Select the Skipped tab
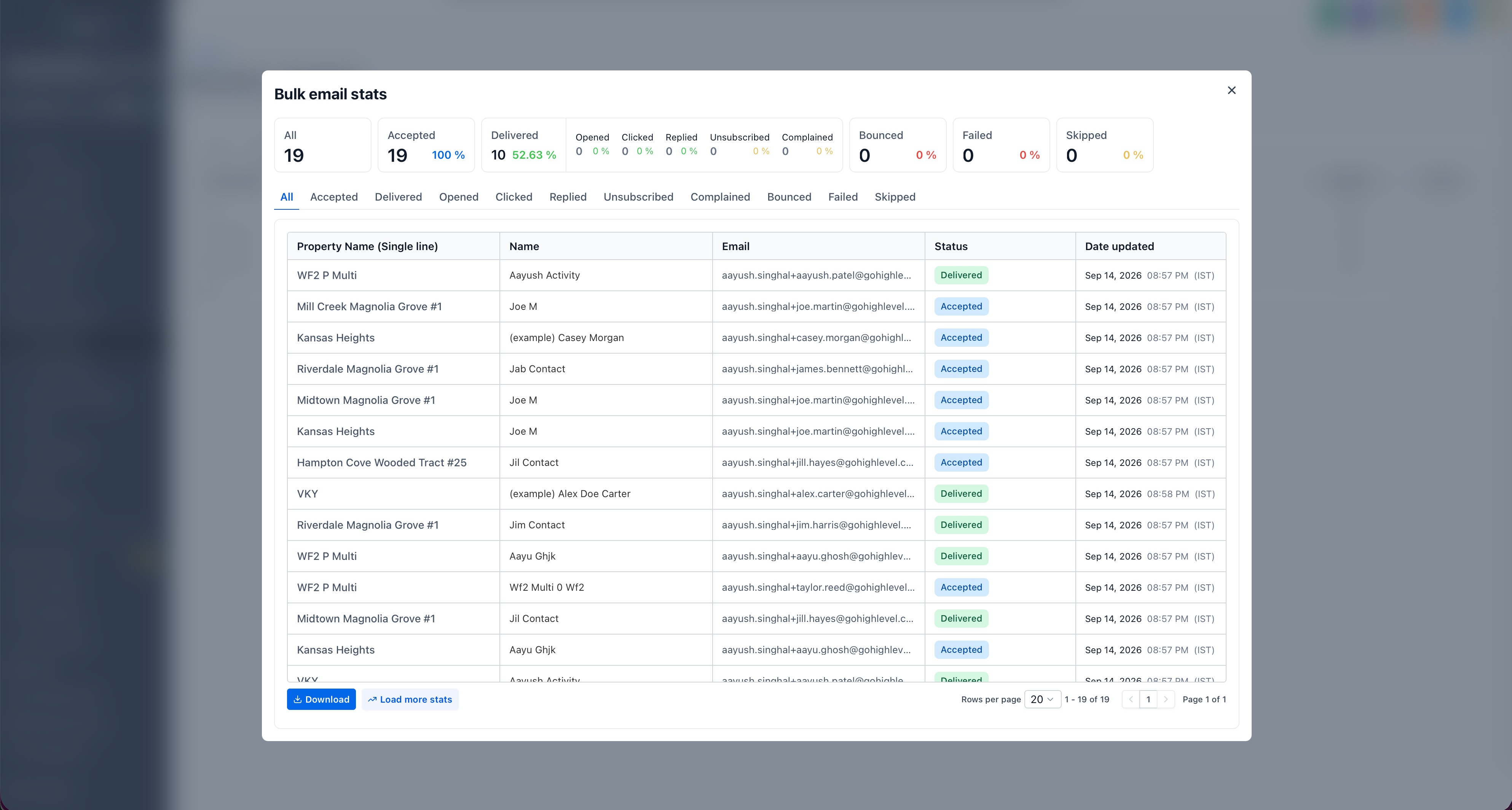The height and width of the screenshot is (810, 1512). 895,197
